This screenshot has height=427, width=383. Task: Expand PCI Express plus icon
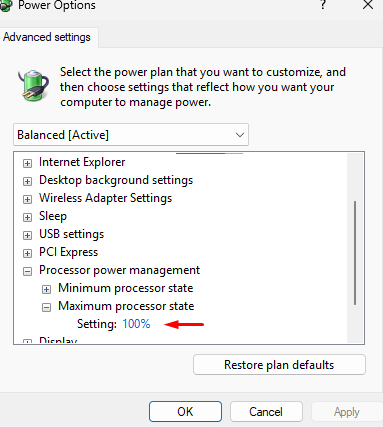pos(27,253)
